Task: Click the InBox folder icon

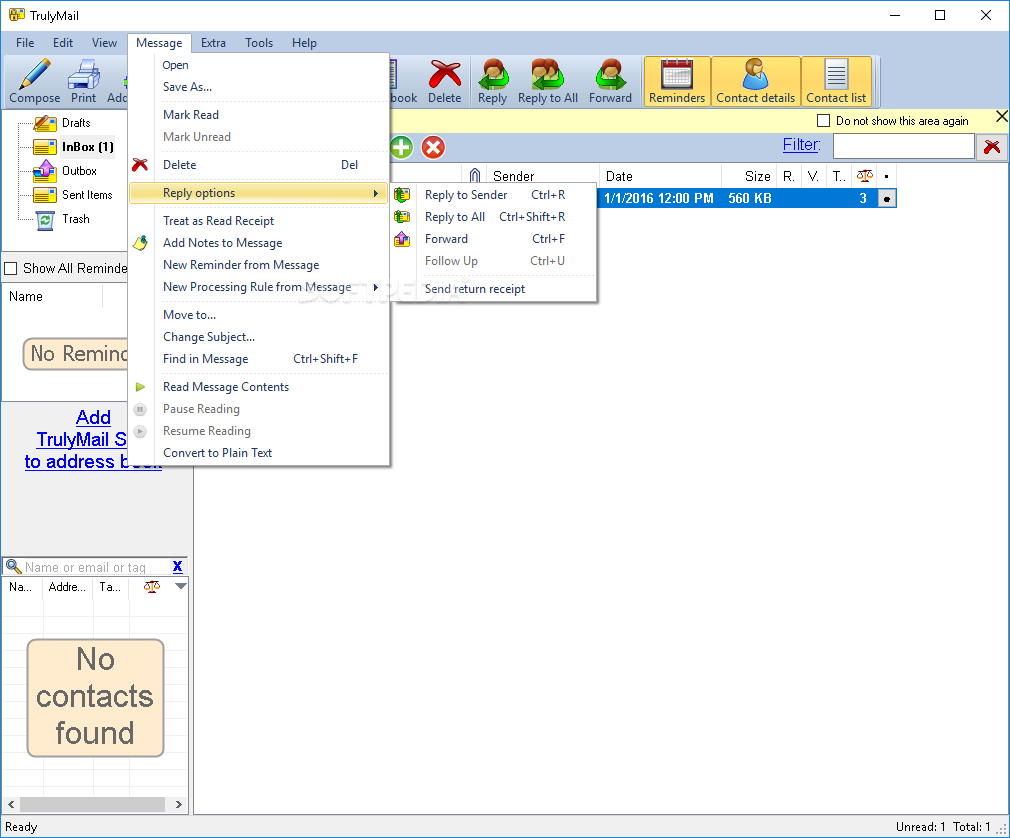Action: (x=45, y=147)
